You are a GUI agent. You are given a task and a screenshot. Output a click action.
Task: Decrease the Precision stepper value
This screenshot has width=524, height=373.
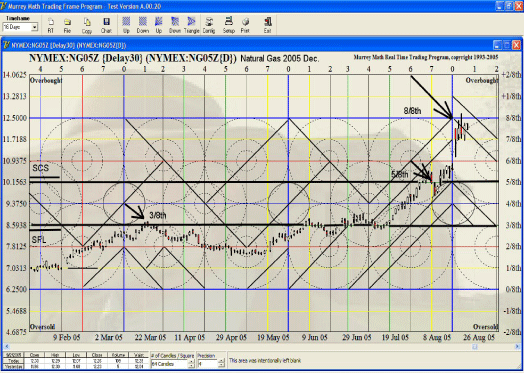click(x=221, y=366)
